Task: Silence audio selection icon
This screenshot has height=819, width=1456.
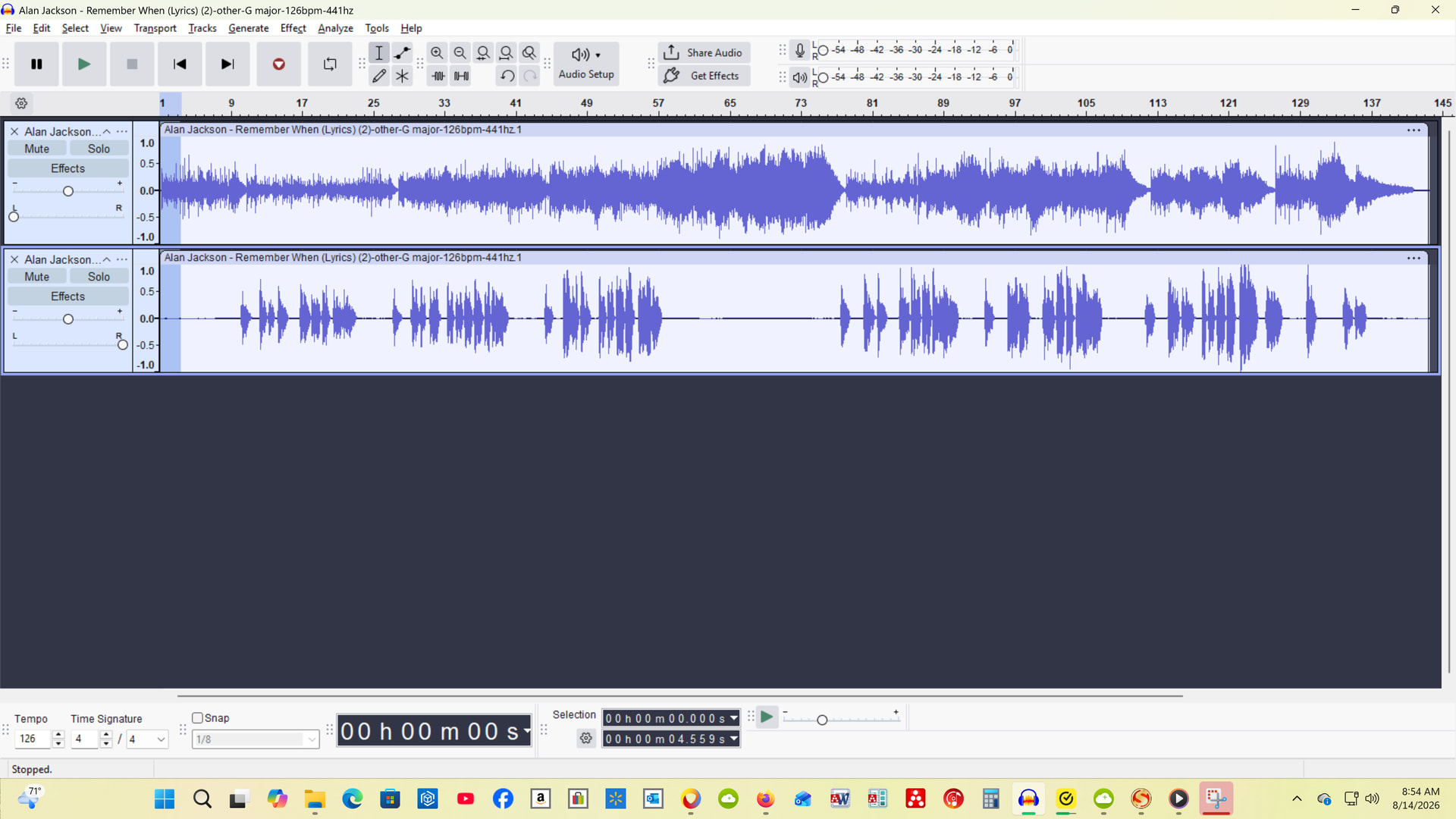Action: [461, 76]
